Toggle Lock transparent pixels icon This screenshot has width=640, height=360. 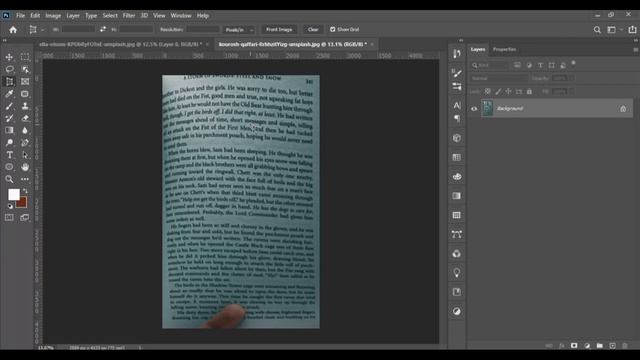pyautogui.click(x=487, y=92)
